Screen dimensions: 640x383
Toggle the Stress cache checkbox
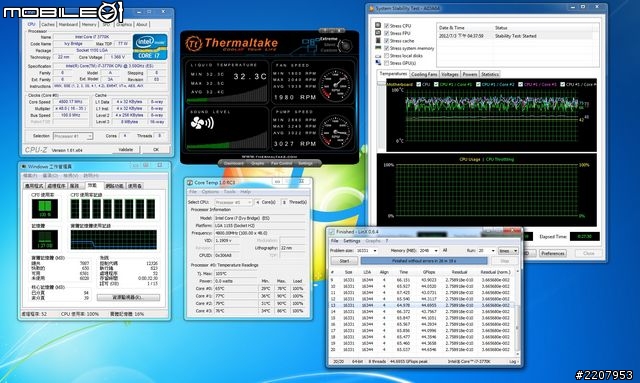387,41
